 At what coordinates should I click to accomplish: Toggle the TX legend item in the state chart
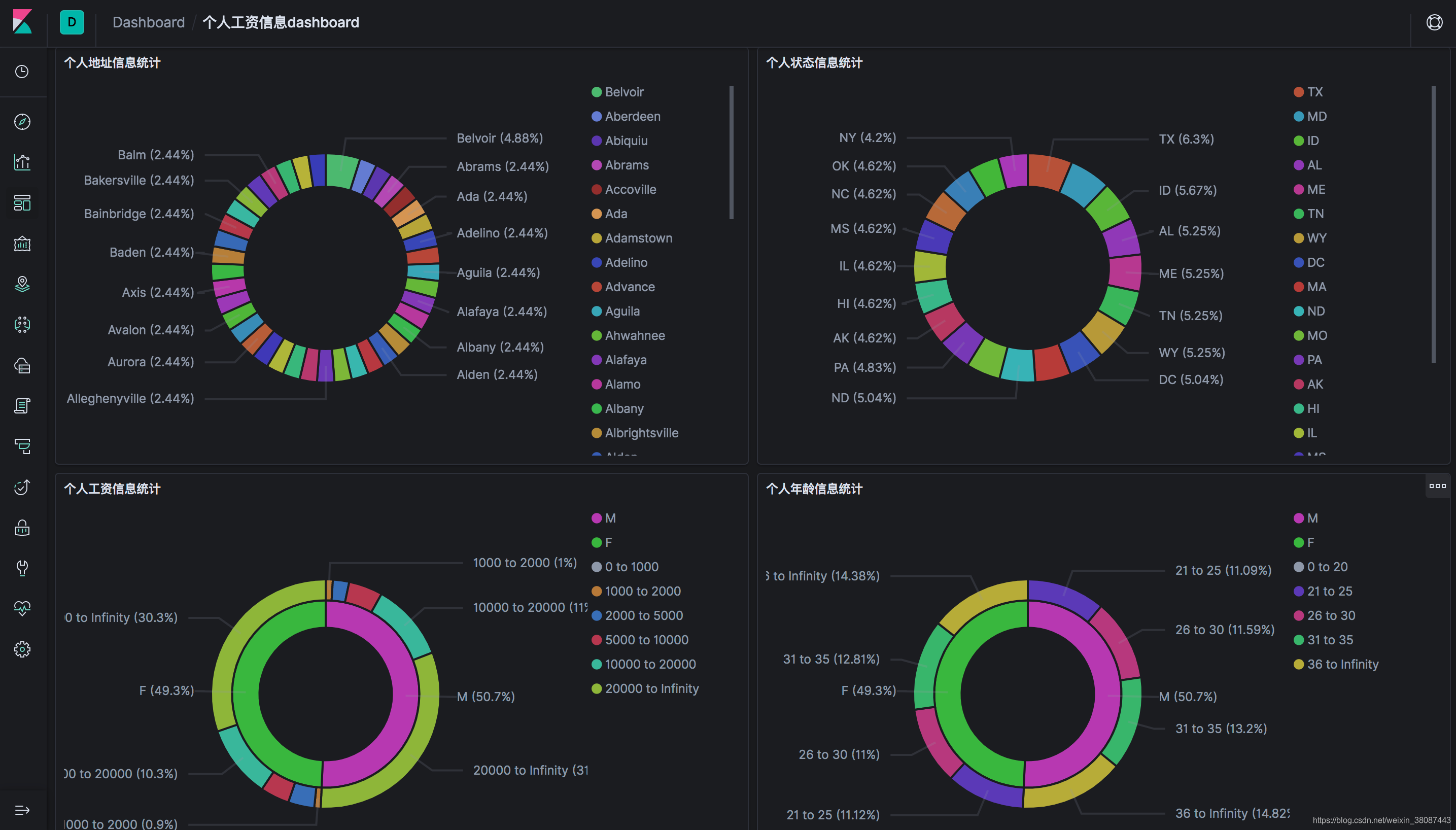point(1314,92)
